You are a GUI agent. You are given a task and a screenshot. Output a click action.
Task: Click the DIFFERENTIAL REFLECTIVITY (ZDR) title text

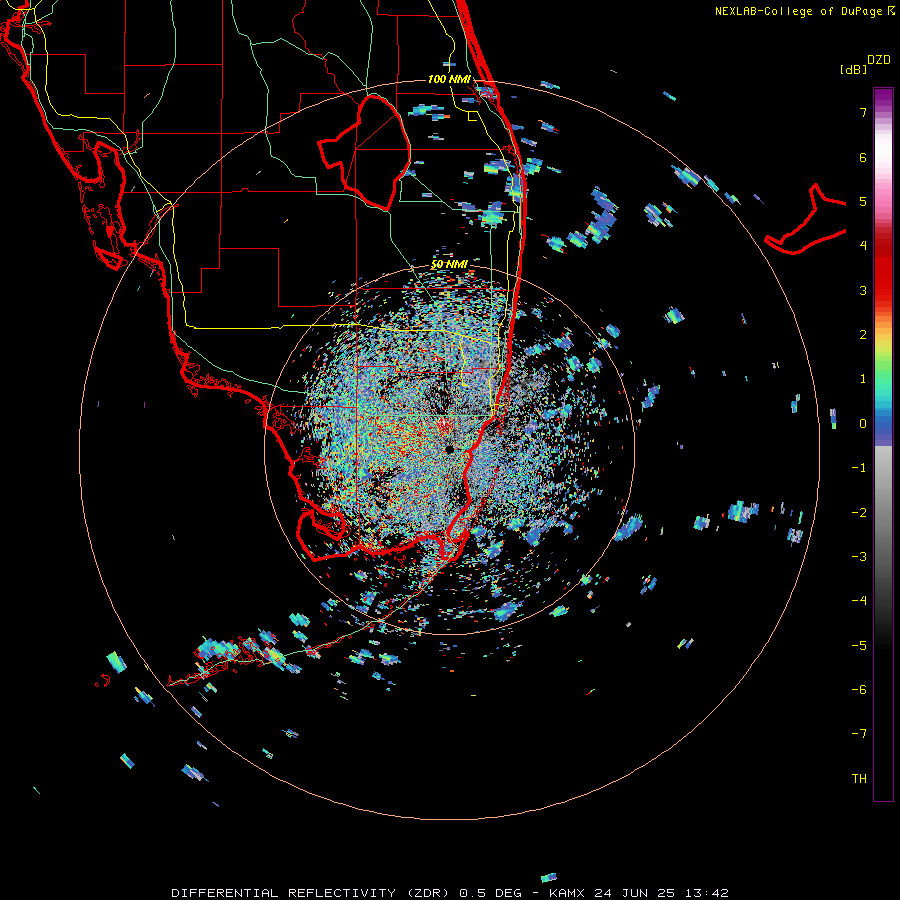pos(311,893)
